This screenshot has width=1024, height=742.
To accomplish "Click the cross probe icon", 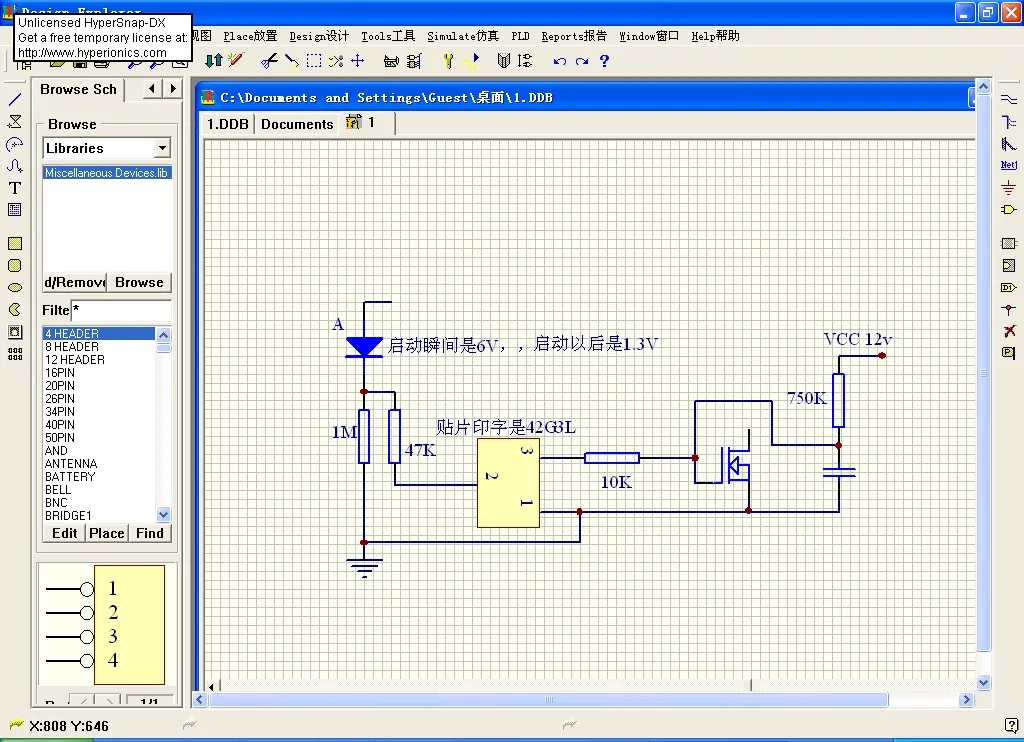I will tap(236, 61).
